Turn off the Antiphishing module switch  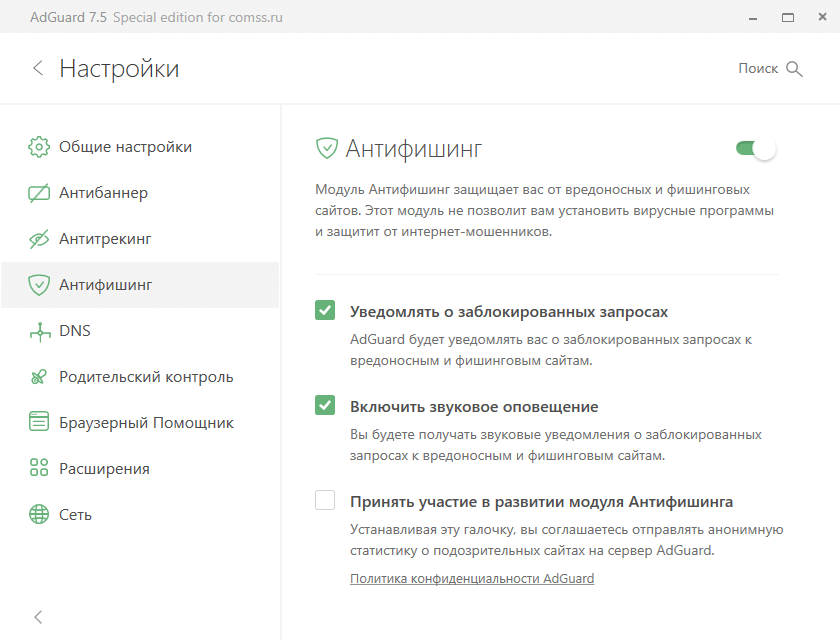[756, 149]
